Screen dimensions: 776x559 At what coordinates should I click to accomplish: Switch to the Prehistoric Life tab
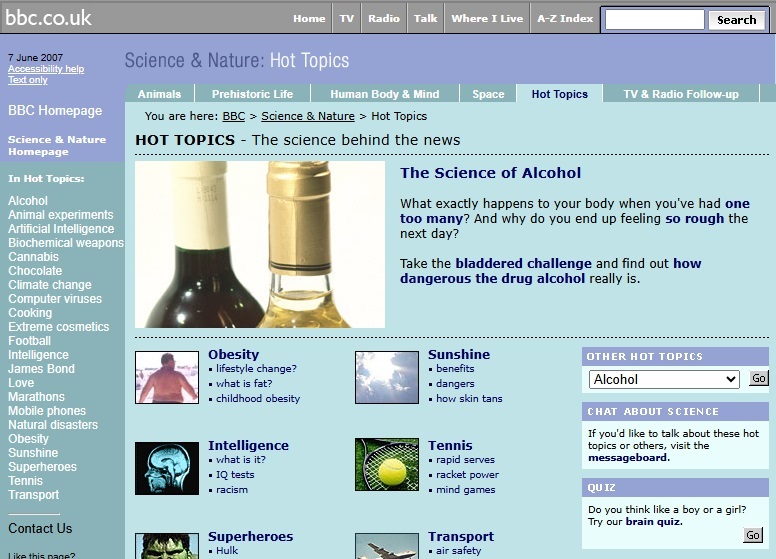point(252,94)
